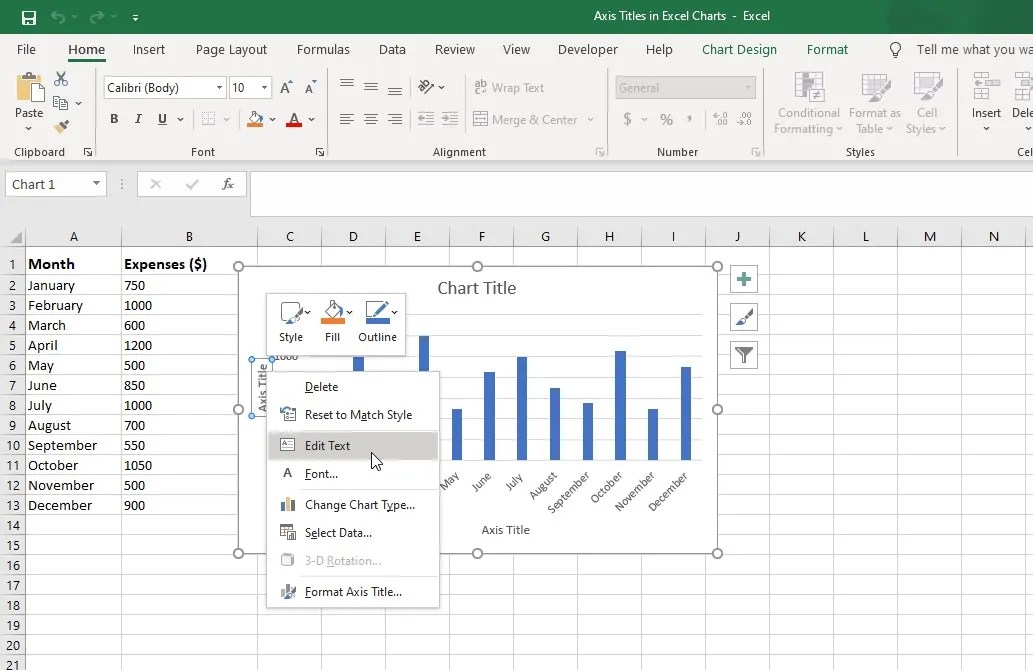This screenshot has width=1033, height=670.
Task: Open Chart Styles with the brush icon
Action: [x=743, y=317]
